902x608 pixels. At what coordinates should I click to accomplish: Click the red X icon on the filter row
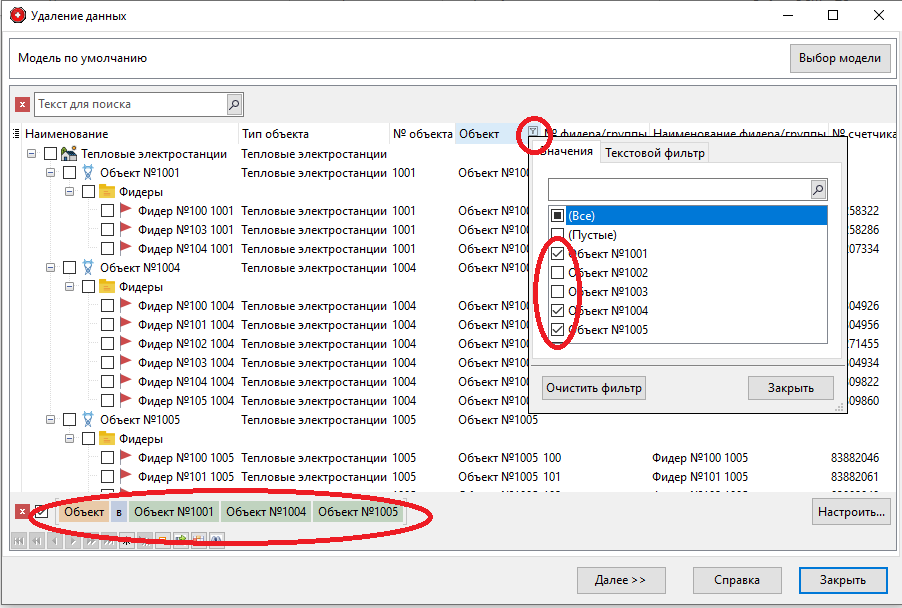point(20,511)
